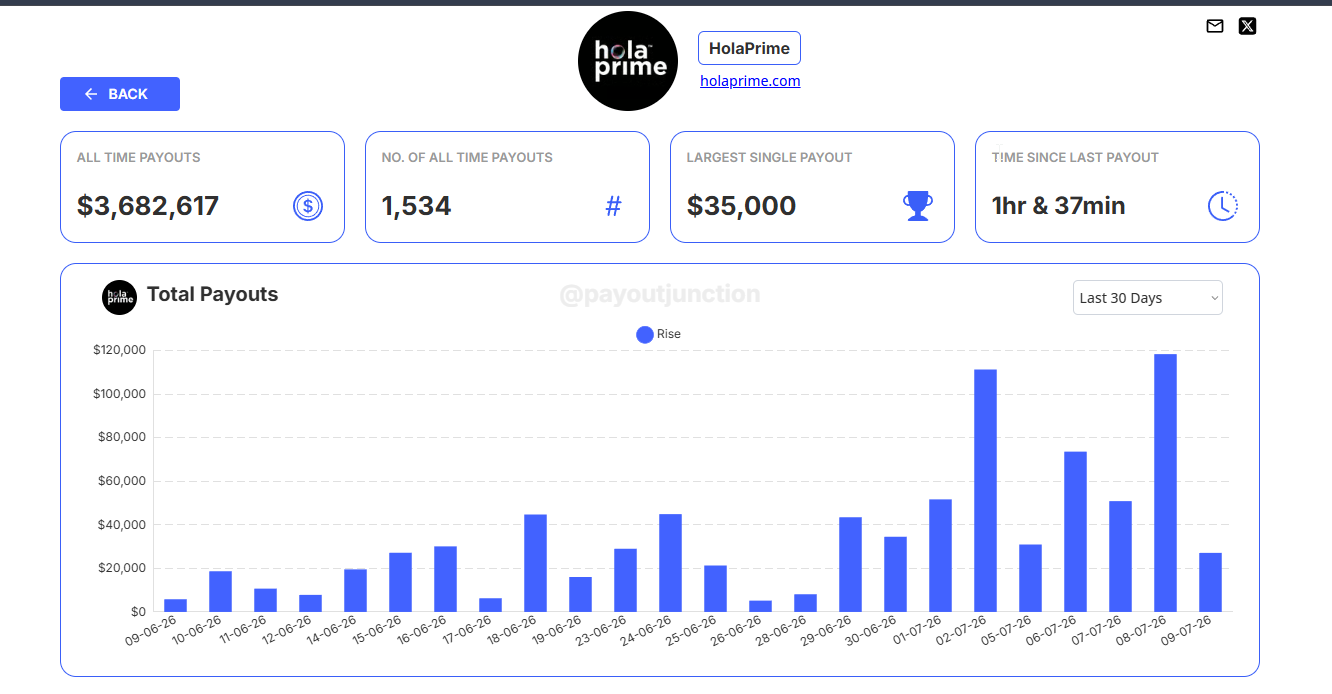Open the X (Twitter) social icon

pyautogui.click(x=1247, y=26)
